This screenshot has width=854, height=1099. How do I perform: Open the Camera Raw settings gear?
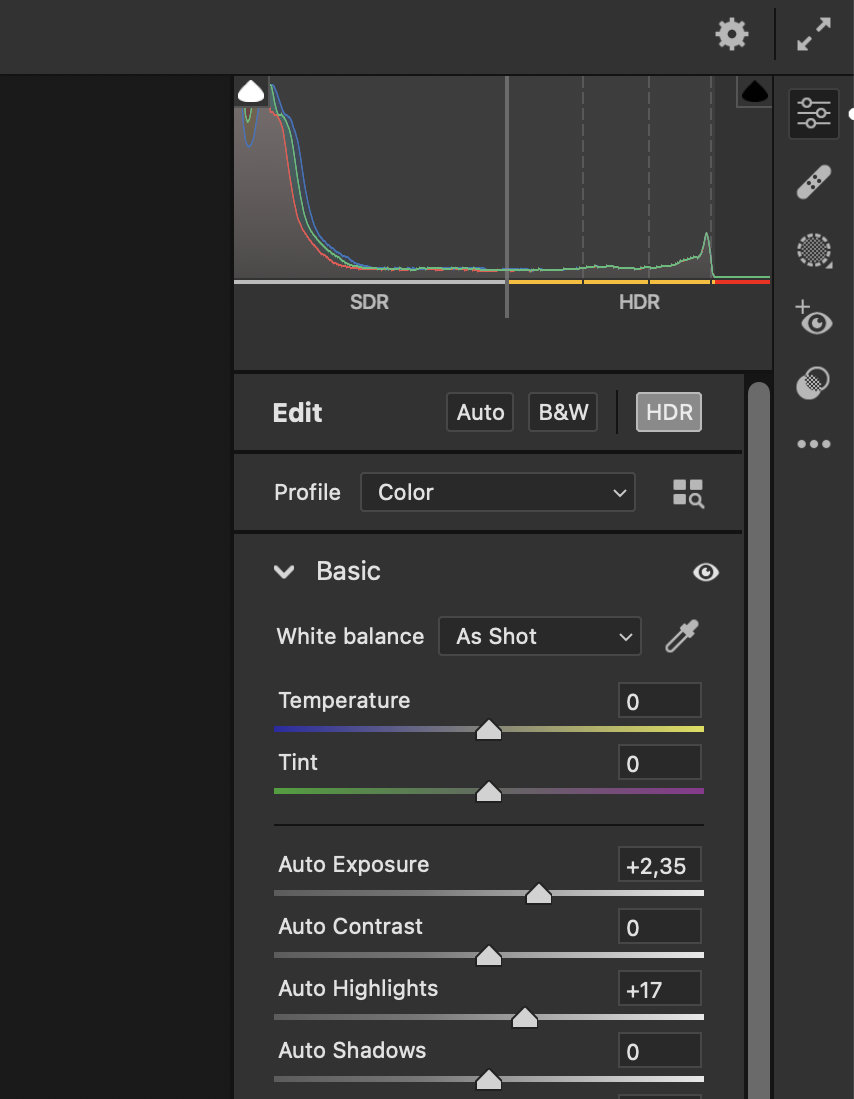731,34
